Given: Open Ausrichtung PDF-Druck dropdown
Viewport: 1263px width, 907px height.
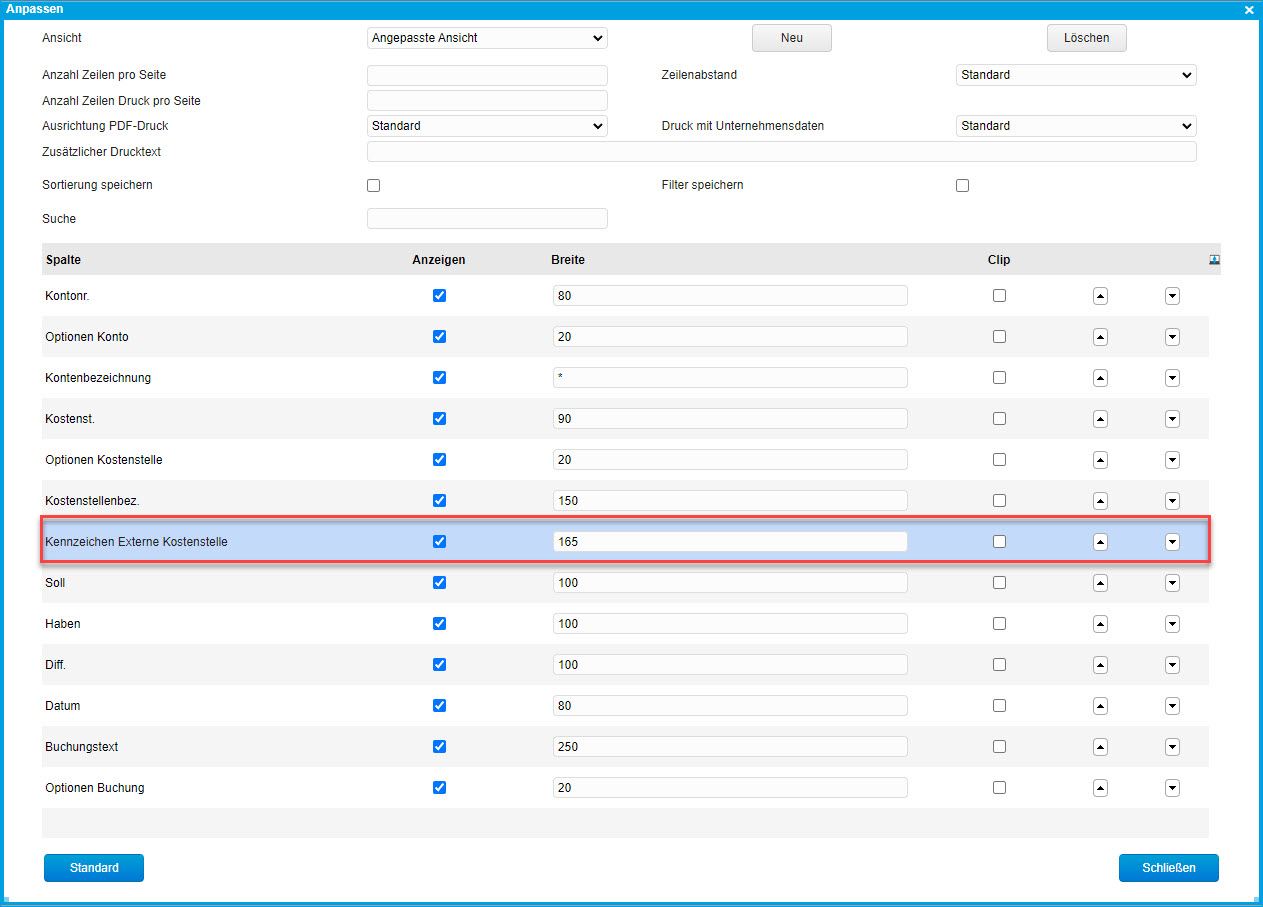Looking at the screenshot, I should pos(487,126).
